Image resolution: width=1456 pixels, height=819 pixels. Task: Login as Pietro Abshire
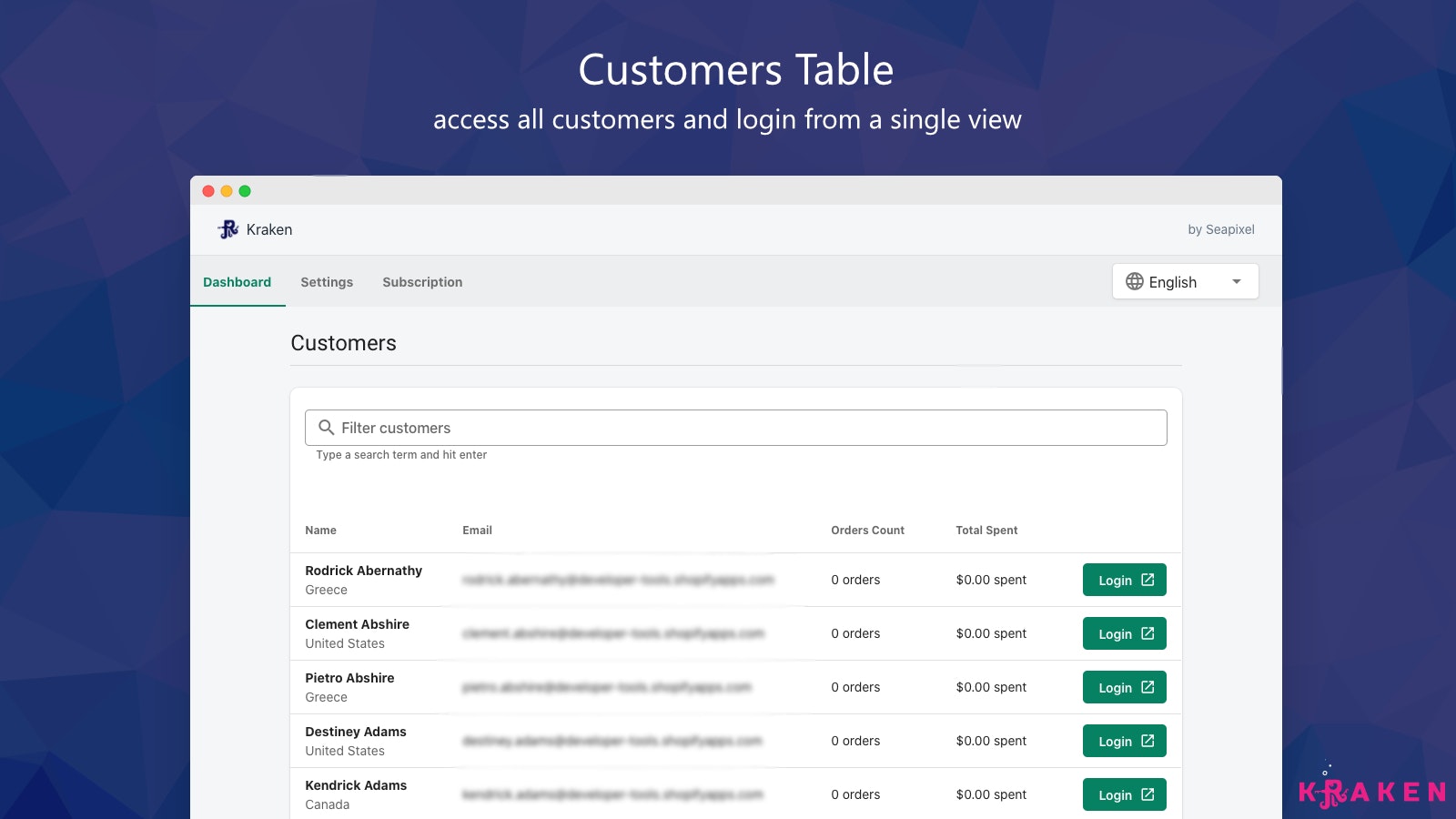[x=1124, y=687]
